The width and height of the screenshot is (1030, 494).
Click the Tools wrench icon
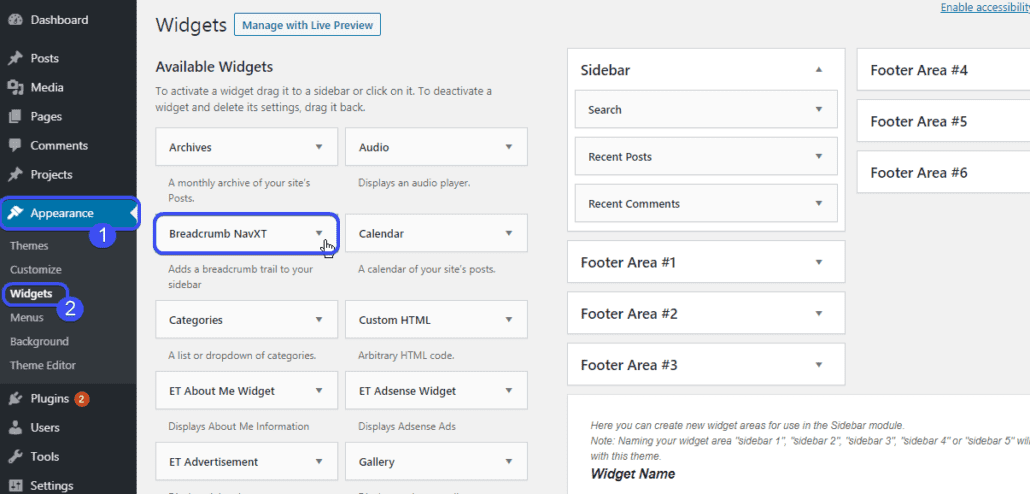[15, 457]
